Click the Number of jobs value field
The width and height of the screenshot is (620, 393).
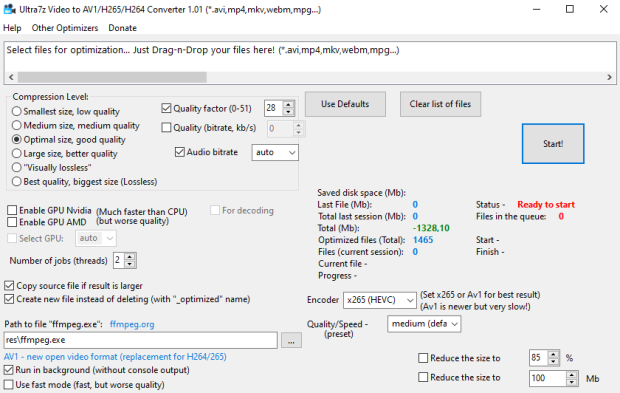(119, 261)
